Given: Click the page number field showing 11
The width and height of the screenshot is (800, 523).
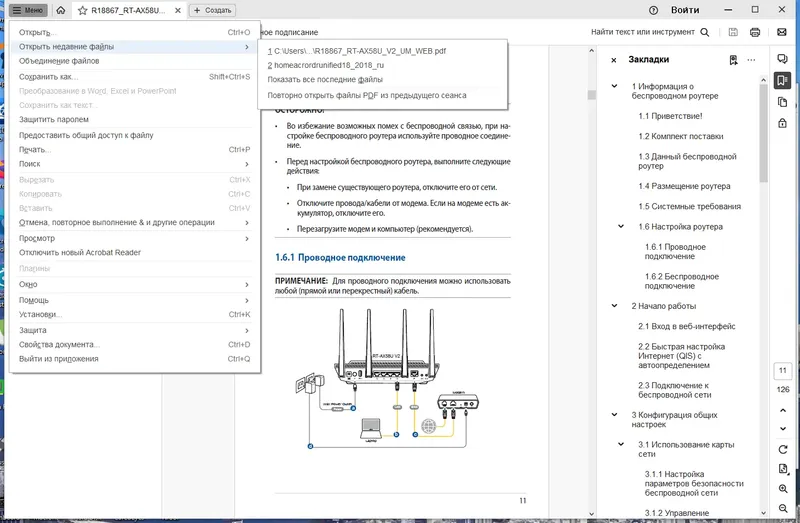Looking at the screenshot, I should tap(783, 370).
